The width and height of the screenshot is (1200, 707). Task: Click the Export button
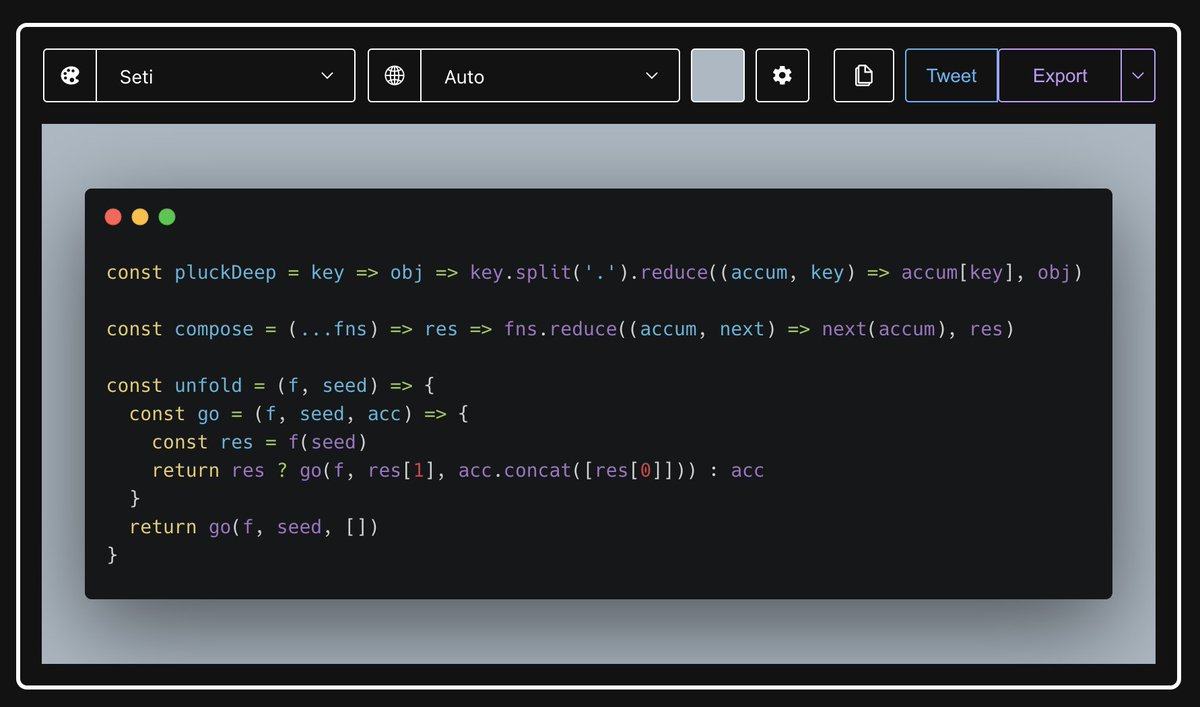[1059, 75]
